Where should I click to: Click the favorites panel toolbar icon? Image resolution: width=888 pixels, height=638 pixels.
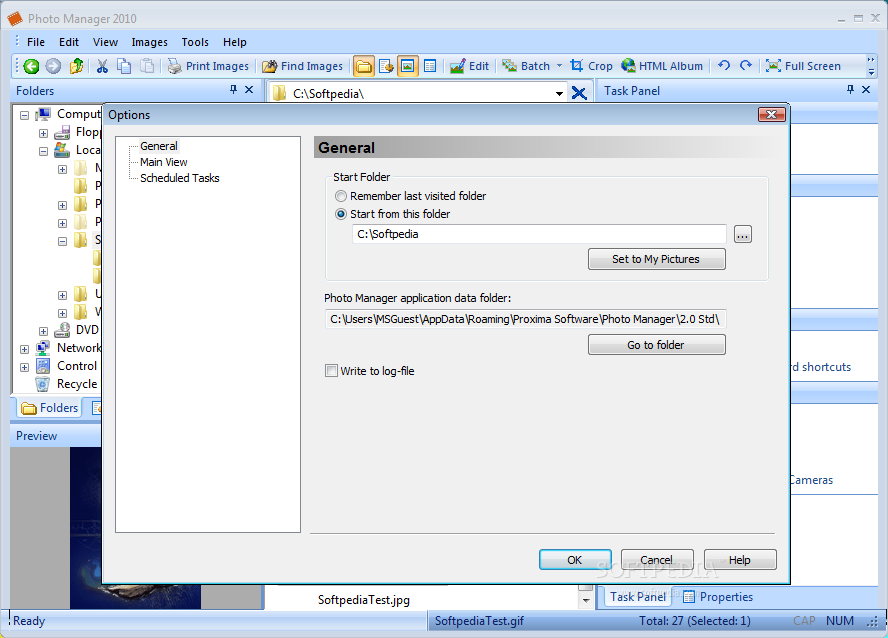tap(386, 66)
